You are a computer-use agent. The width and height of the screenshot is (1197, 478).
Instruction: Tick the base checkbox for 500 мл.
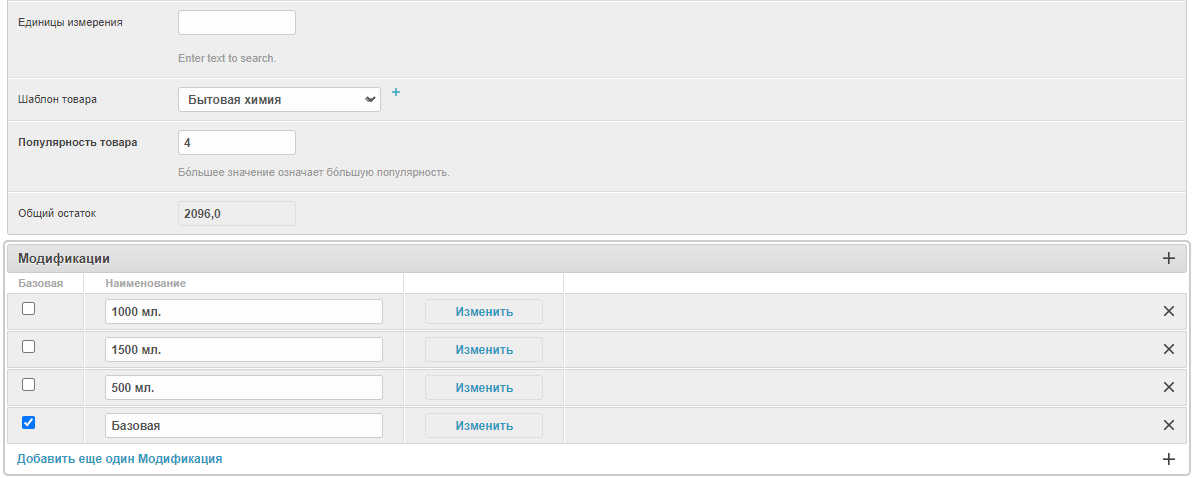click(29, 384)
